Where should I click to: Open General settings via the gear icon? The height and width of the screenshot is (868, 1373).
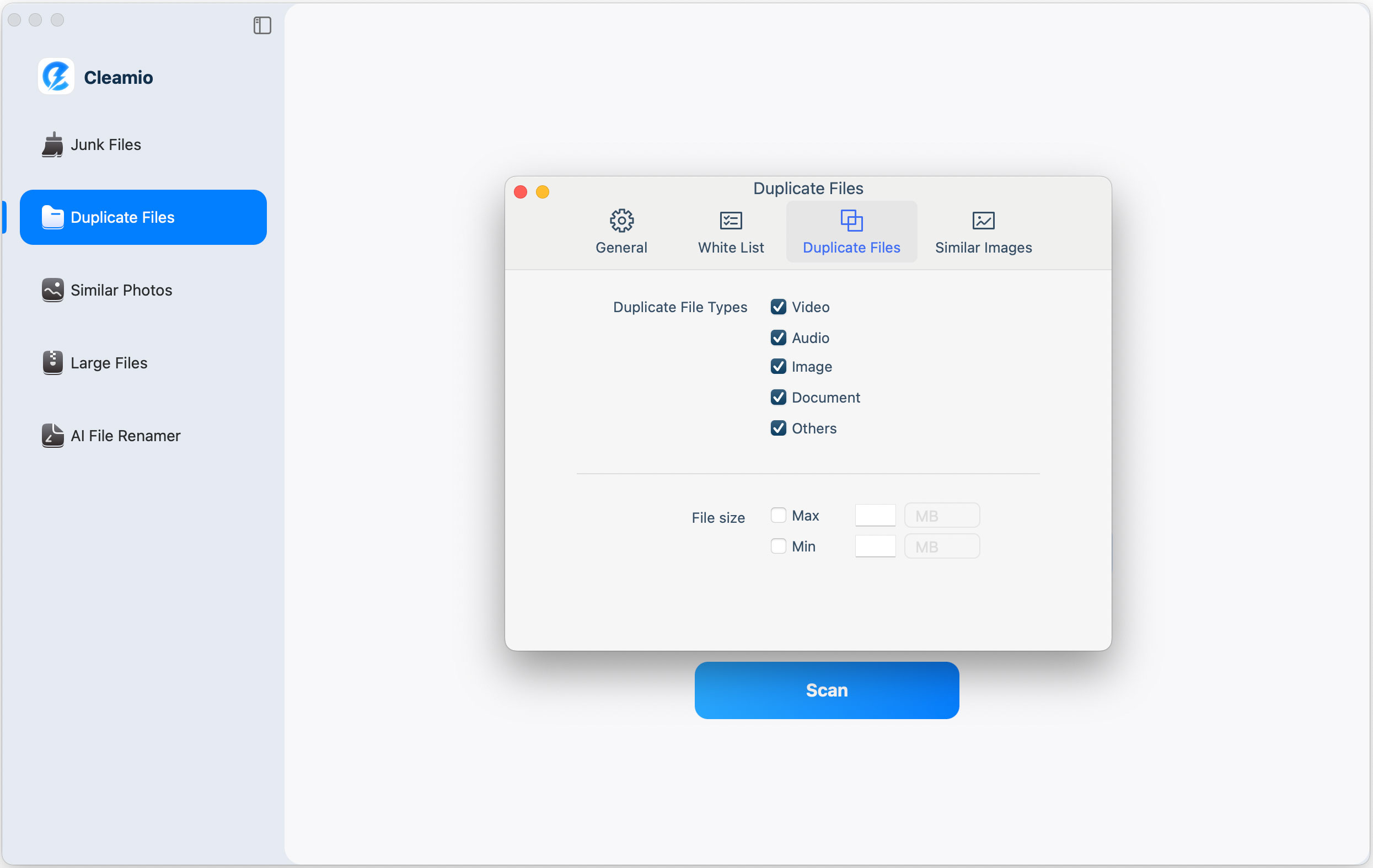(x=621, y=221)
